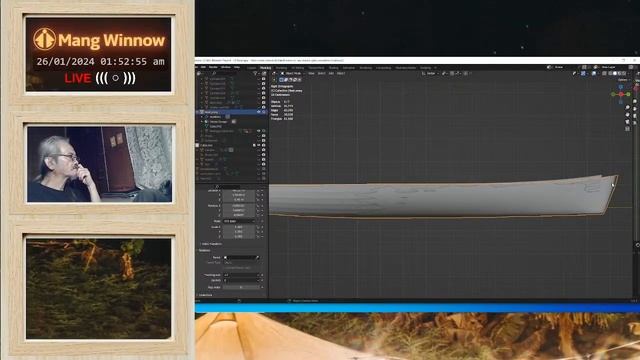Open the outliner filter funnel icon
The height and width of the screenshot is (360, 640).
tap(256, 73)
